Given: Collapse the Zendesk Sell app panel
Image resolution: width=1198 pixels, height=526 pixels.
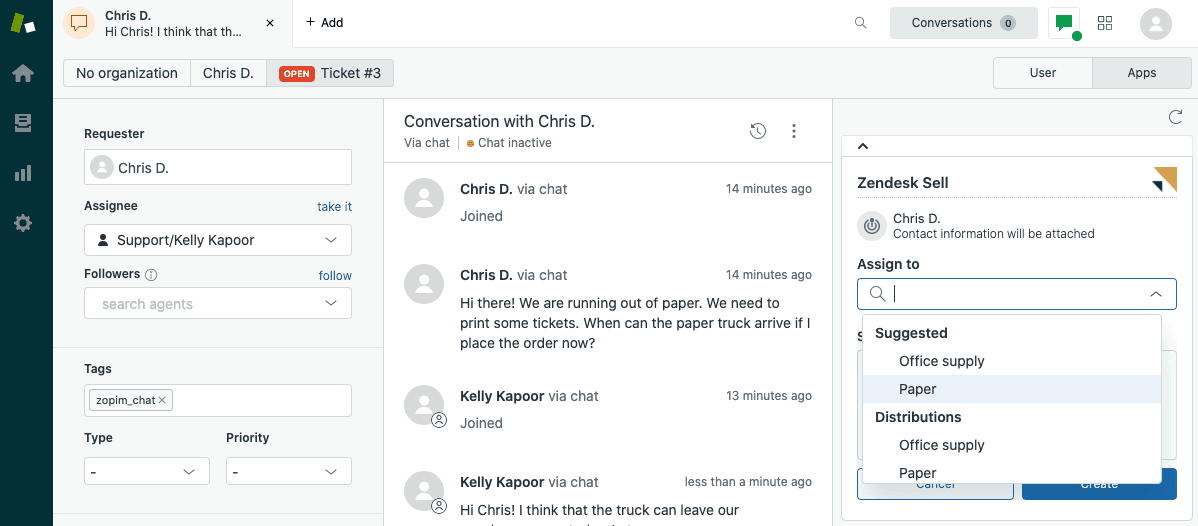Looking at the screenshot, I should click(863, 146).
